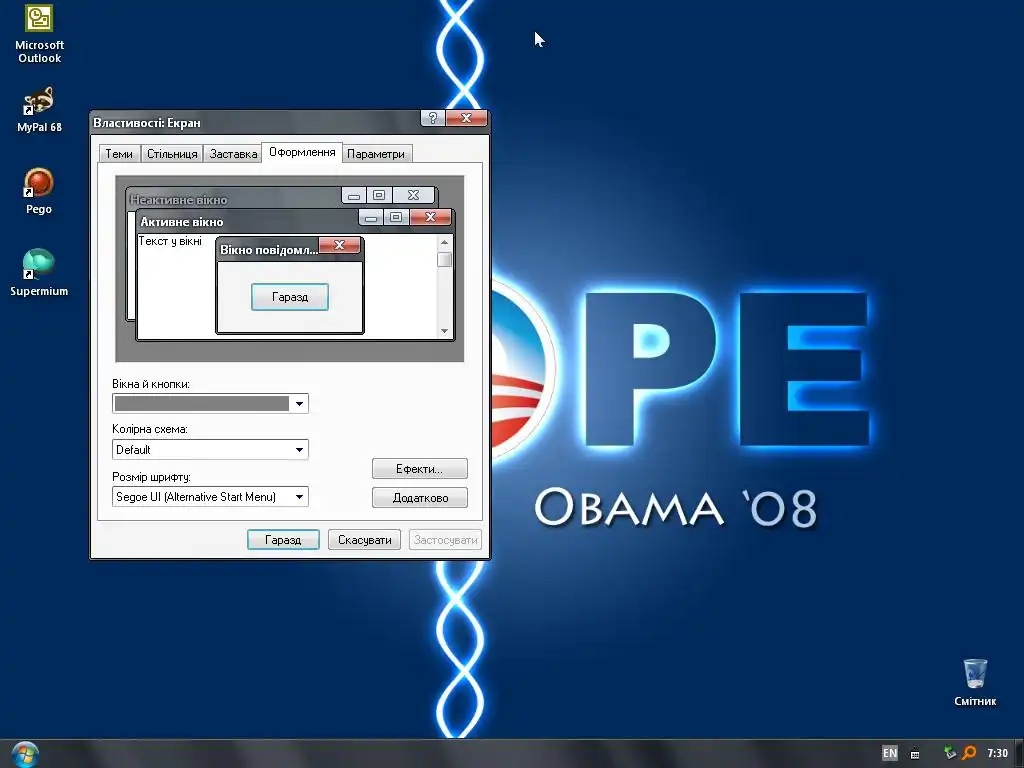
Task: Click the green arrow safely remove hardware tray icon
Action: coord(950,753)
